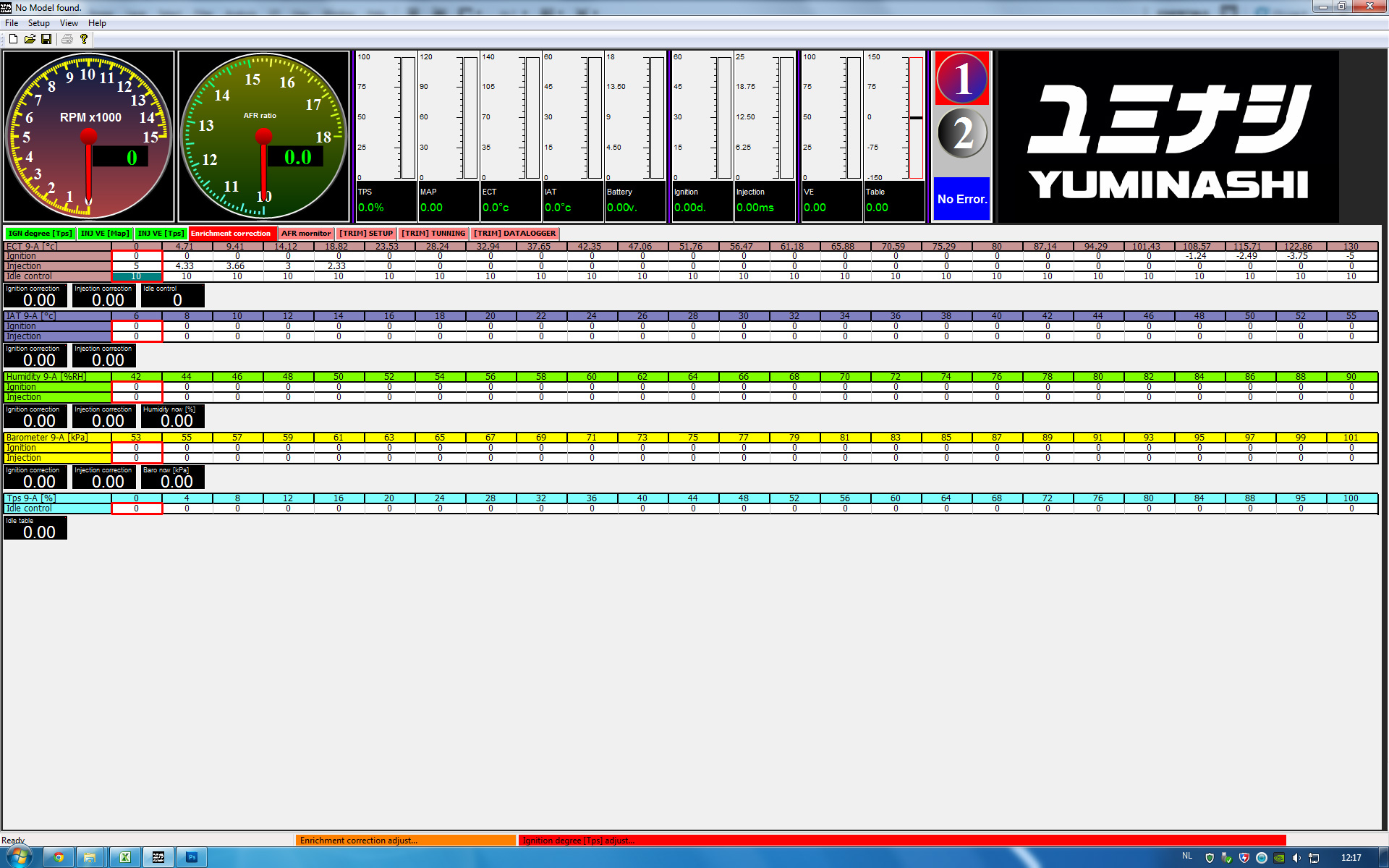
Task: Click the No Error indicator
Action: pyautogui.click(x=961, y=199)
